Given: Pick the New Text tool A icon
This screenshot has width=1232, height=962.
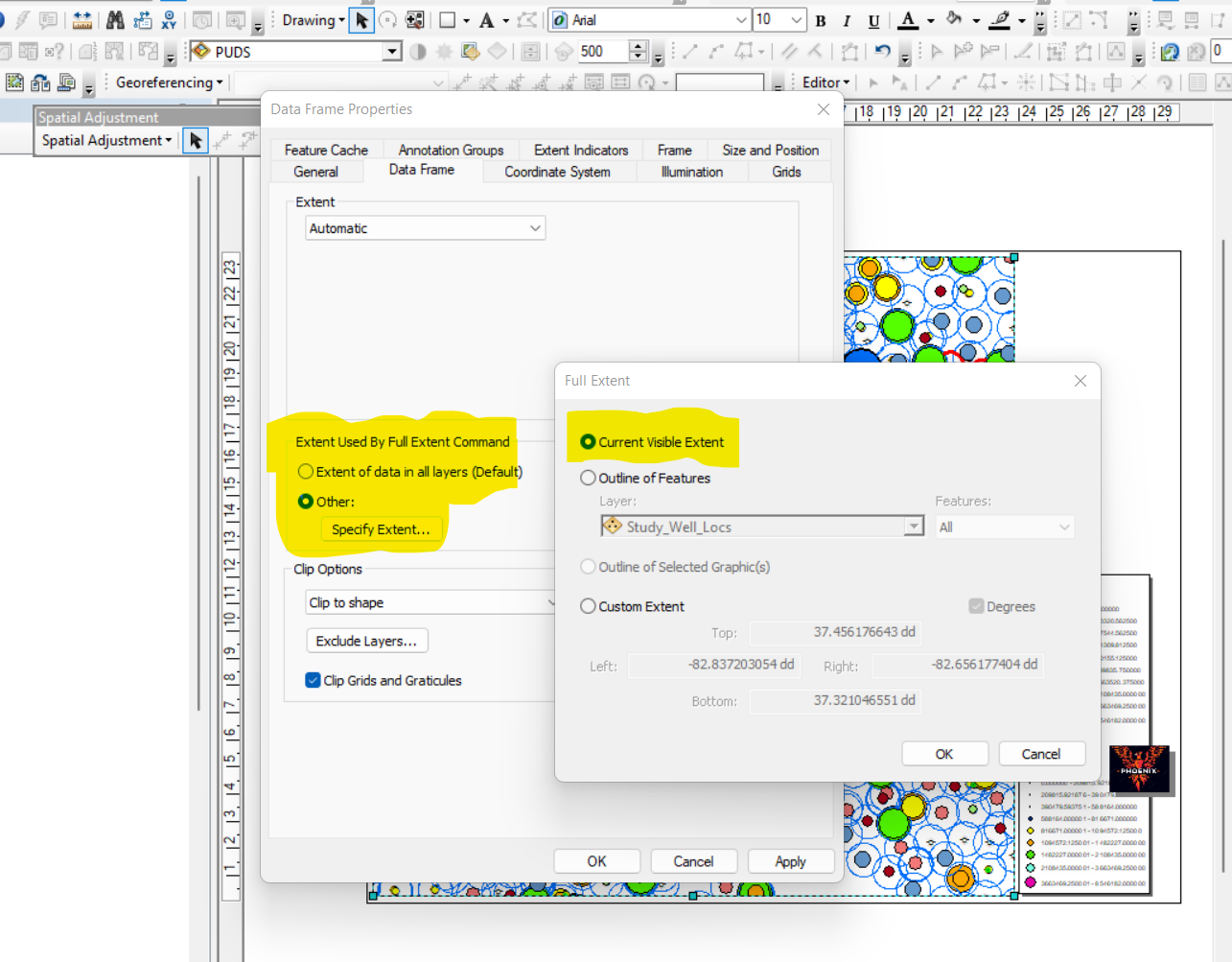Looking at the screenshot, I should 486,19.
